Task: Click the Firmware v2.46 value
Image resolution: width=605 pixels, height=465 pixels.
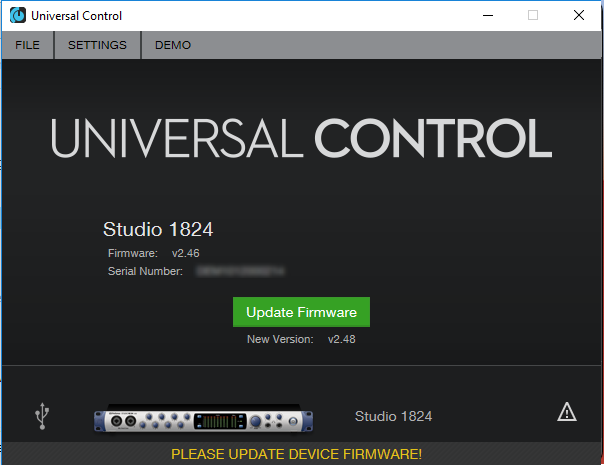Action: click(x=186, y=254)
